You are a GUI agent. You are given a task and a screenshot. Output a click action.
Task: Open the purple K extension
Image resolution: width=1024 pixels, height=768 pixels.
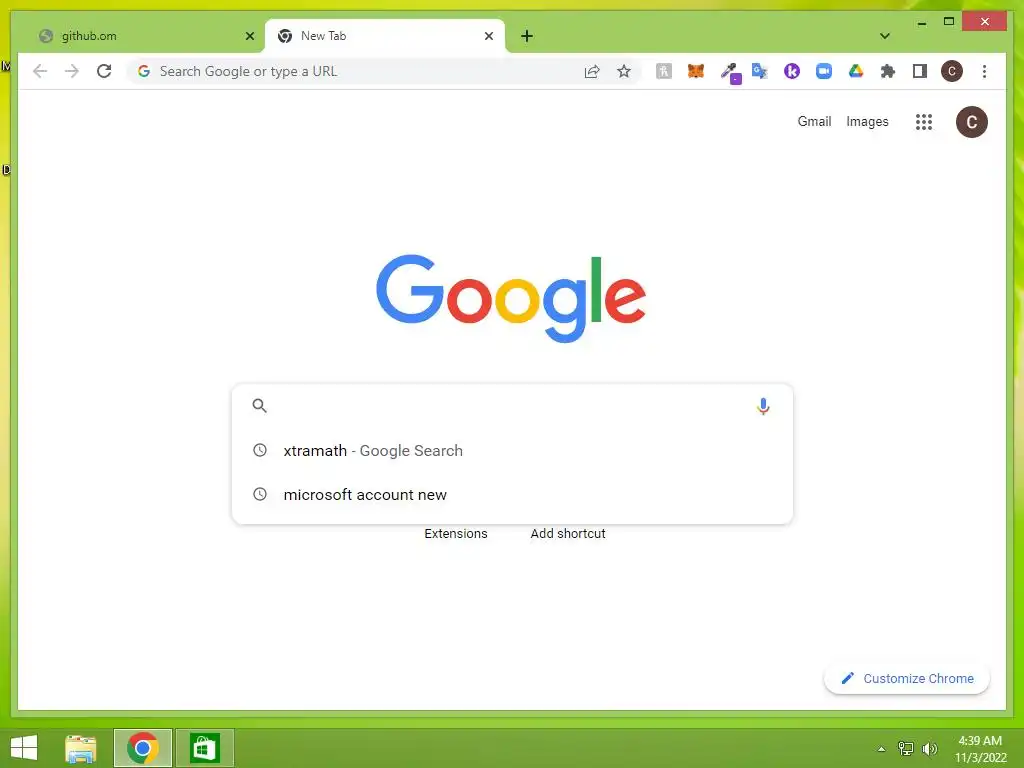pos(792,71)
